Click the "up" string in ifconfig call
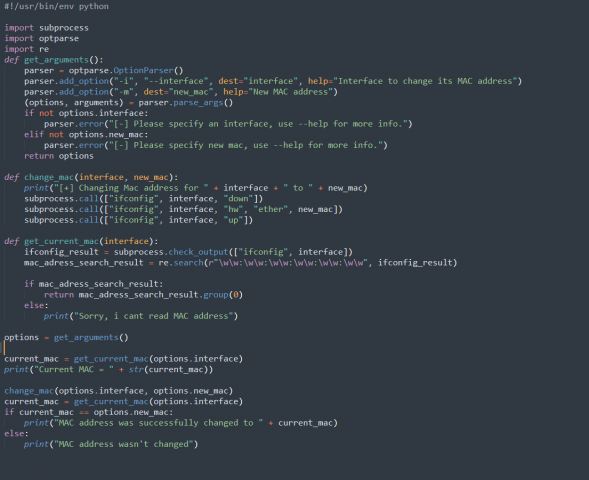The image size is (589, 480). click(x=233, y=220)
